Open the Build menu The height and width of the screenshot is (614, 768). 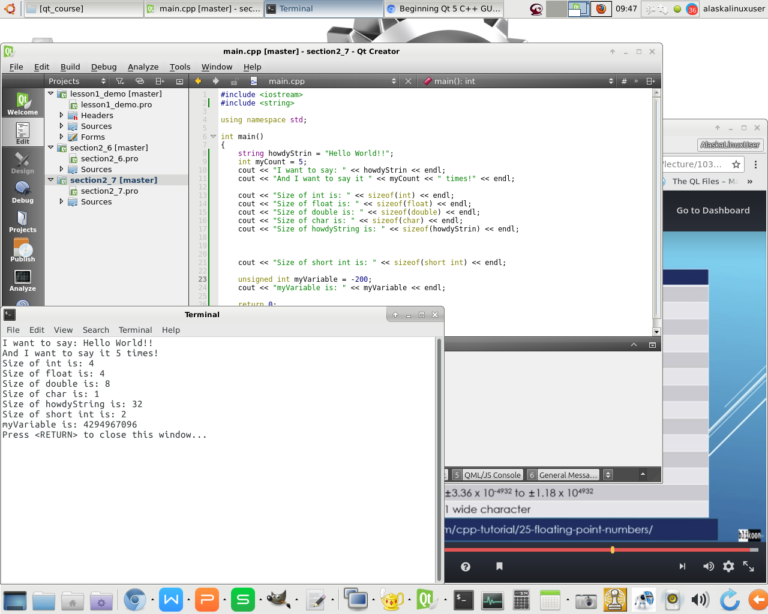70,67
